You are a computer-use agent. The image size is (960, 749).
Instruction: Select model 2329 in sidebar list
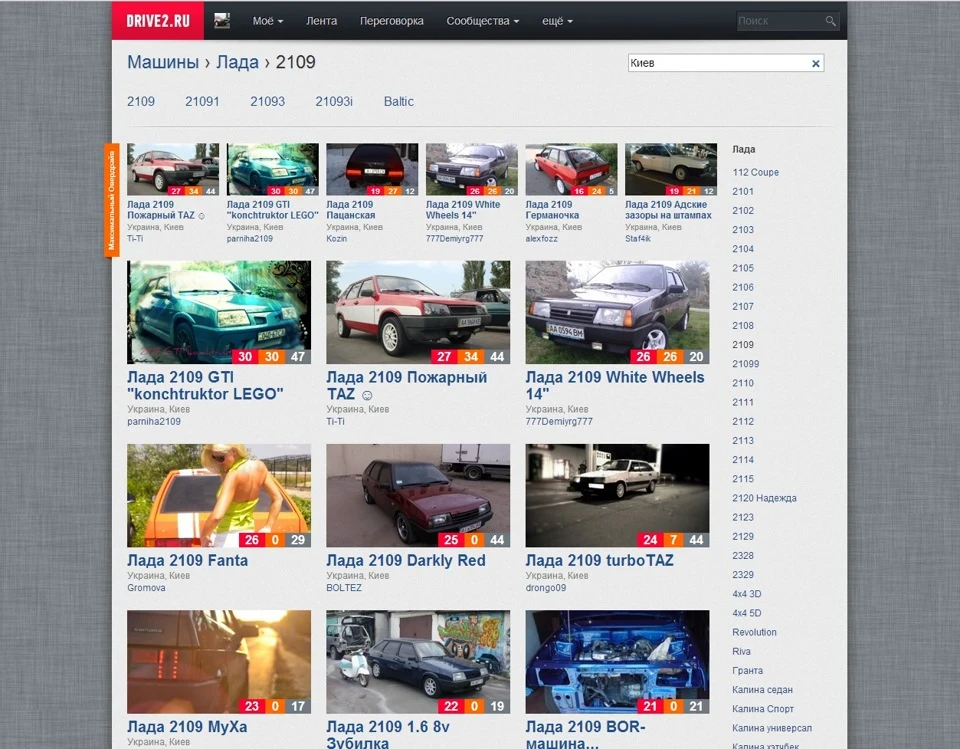[x=743, y=574]
